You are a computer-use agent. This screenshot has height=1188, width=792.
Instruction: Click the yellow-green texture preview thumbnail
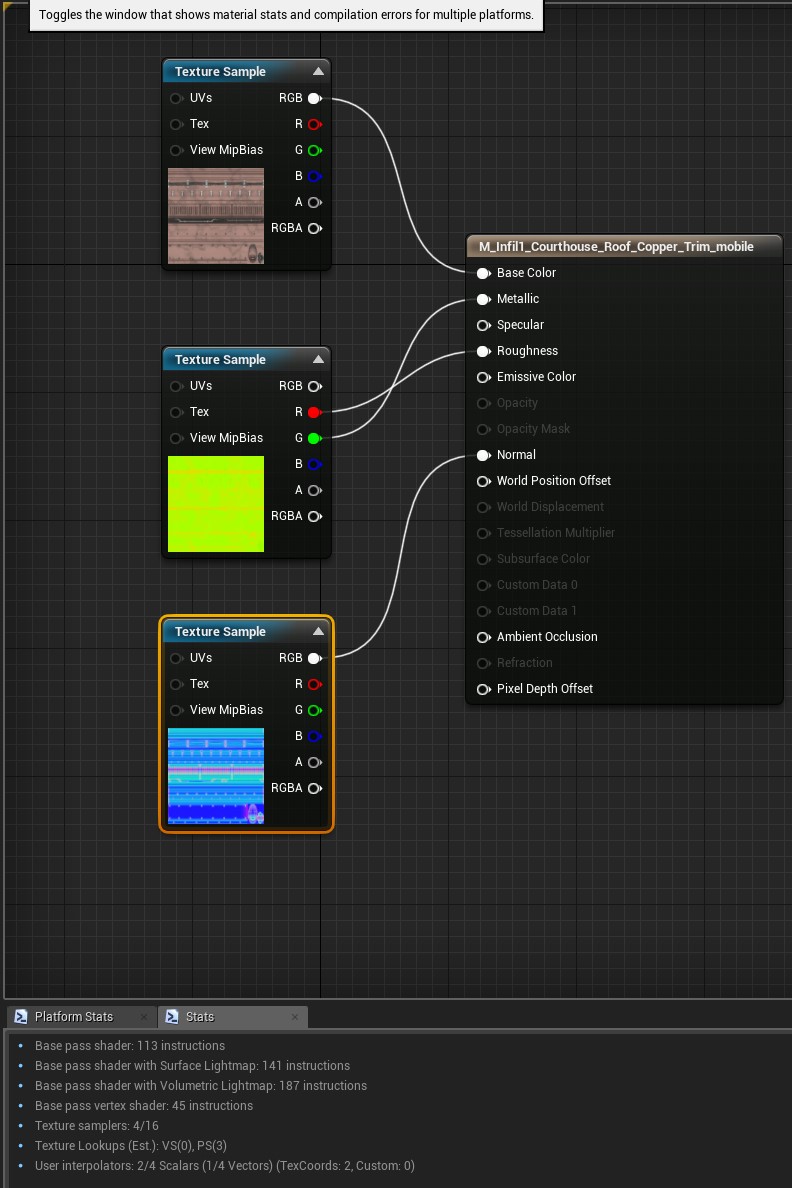click(216, 504)
